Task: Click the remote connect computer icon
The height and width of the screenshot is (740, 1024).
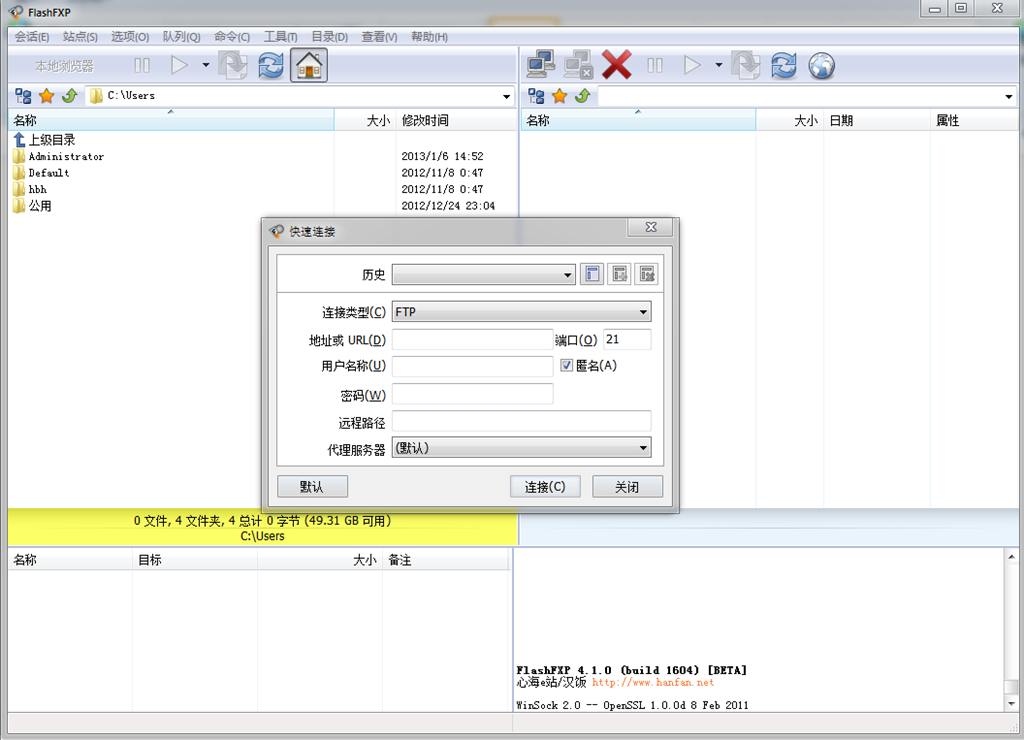Action: pos(541,66)
